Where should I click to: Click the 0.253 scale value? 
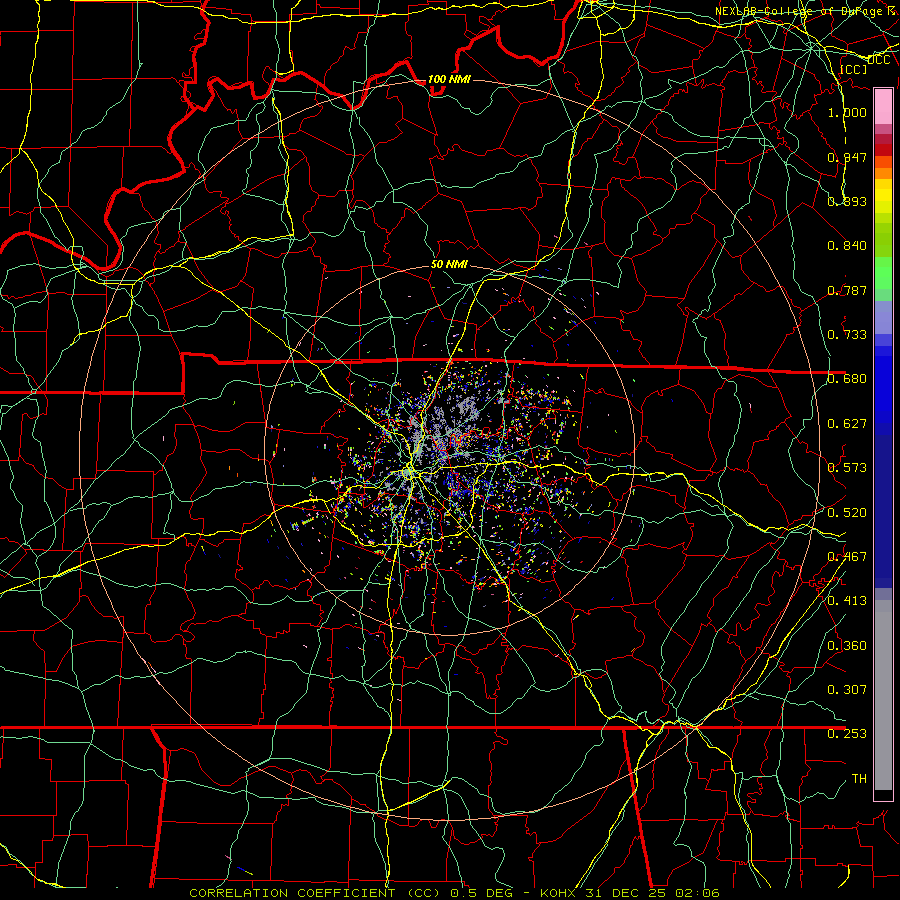click(x=847, y=734)
